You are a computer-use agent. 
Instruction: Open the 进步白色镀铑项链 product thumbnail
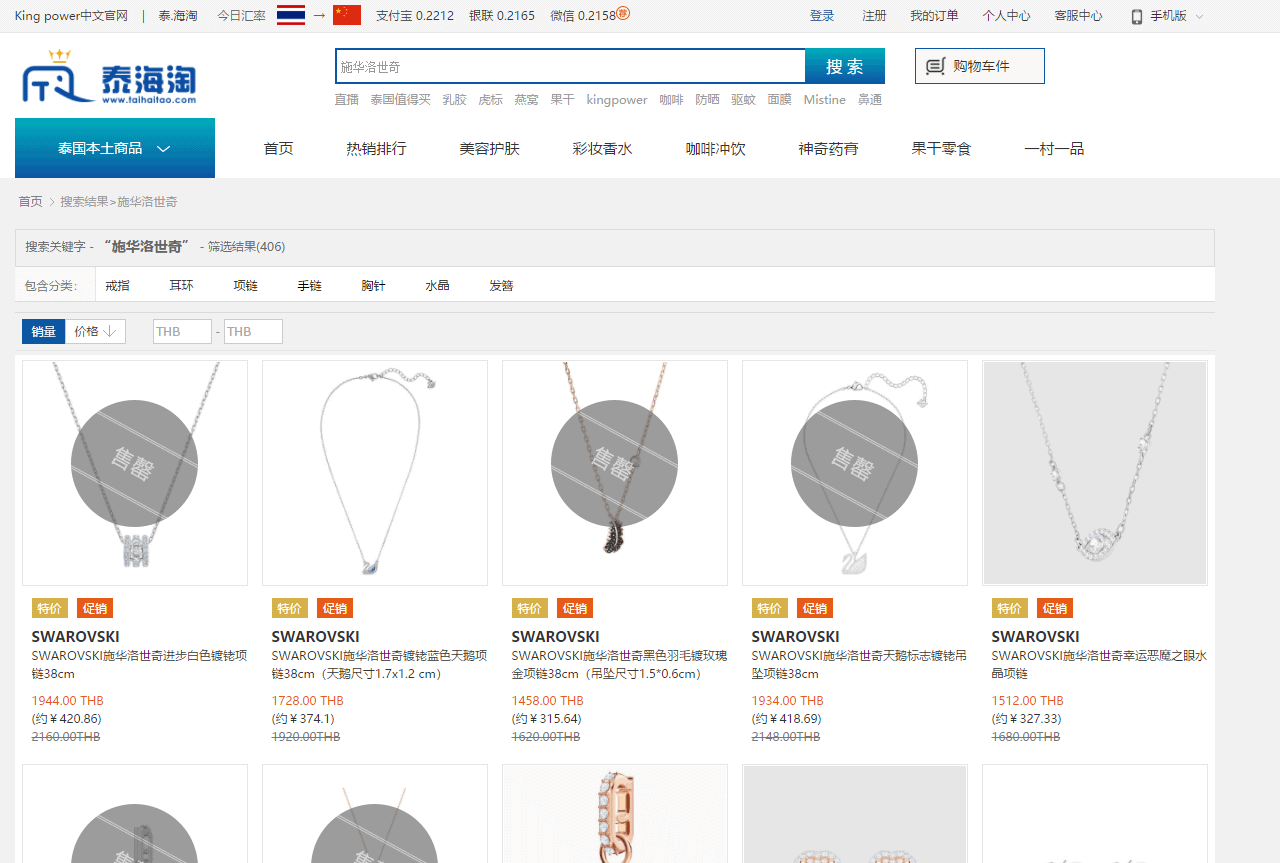click(x=135, y=473)
